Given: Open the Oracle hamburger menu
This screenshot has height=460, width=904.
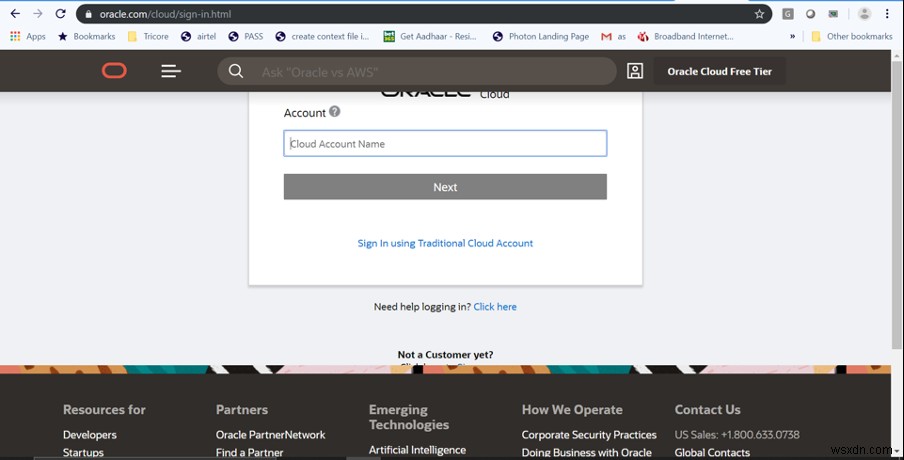Looking at the screenshot, I should pos(171,71).
